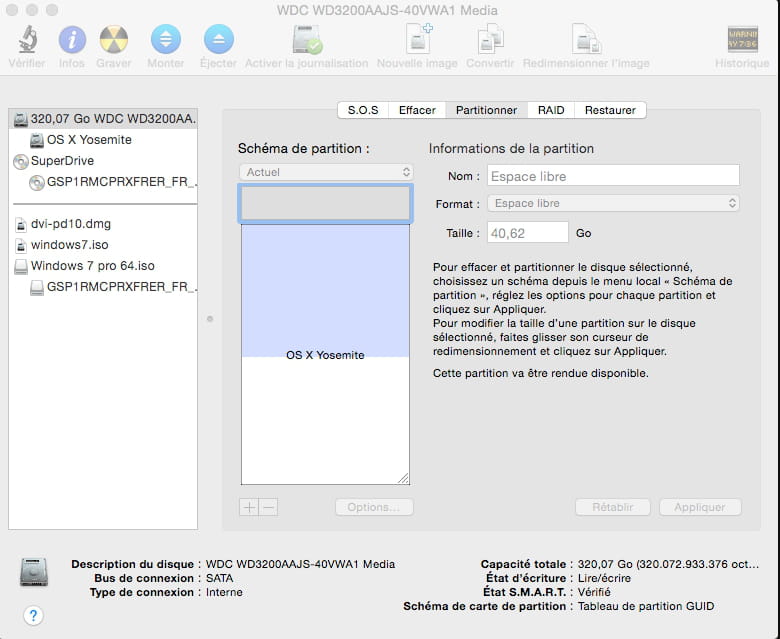Switch to the Restaurer tab

[610, 110]
